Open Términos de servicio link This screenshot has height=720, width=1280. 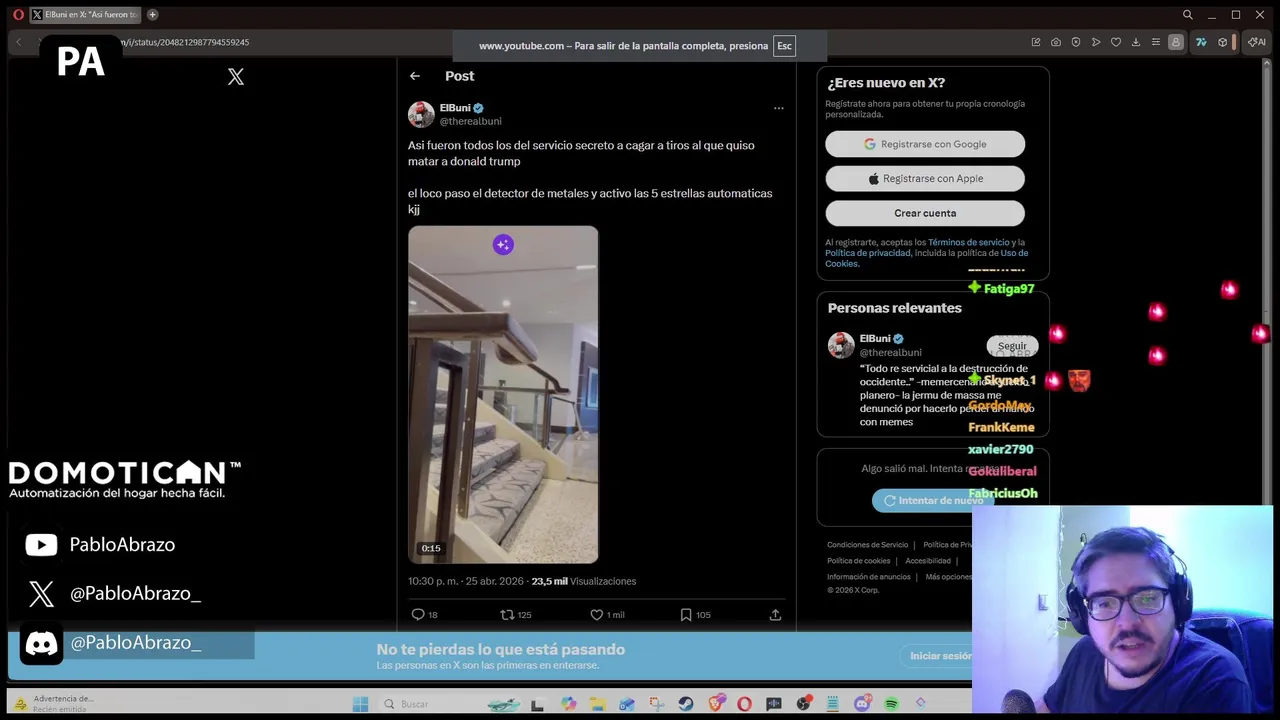(968, 242)
